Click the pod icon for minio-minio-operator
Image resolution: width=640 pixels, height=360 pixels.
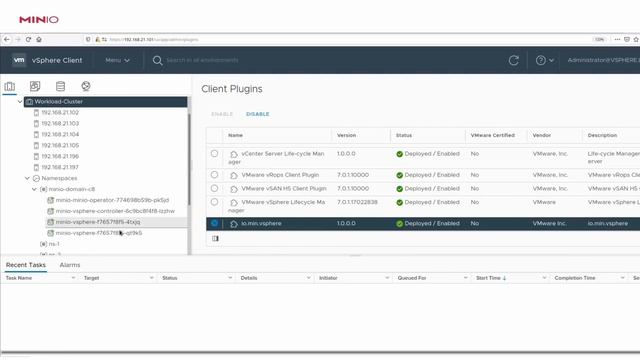coord(51,200)
